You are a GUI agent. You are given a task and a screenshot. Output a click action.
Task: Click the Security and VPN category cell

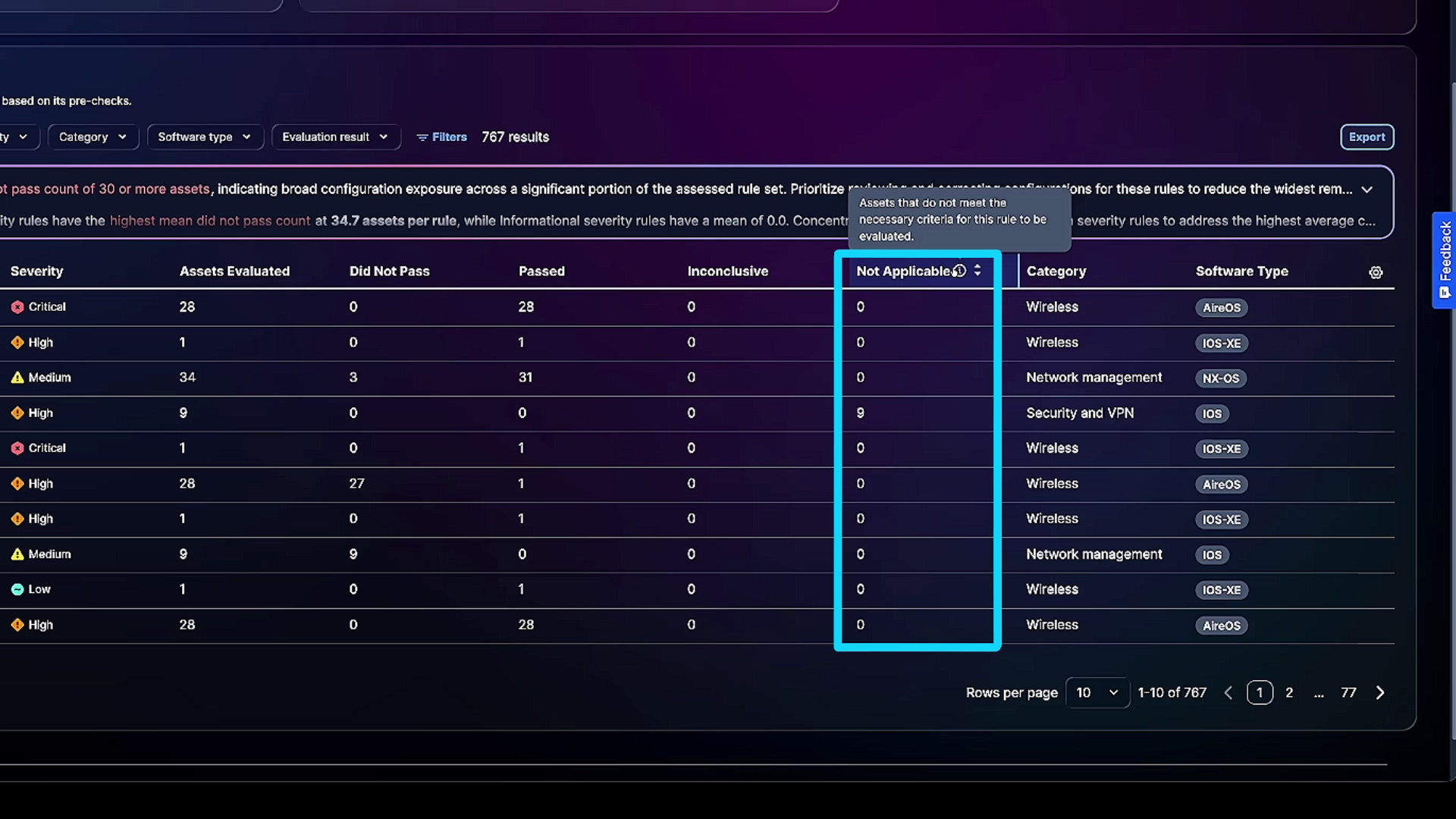(1080, 413)
